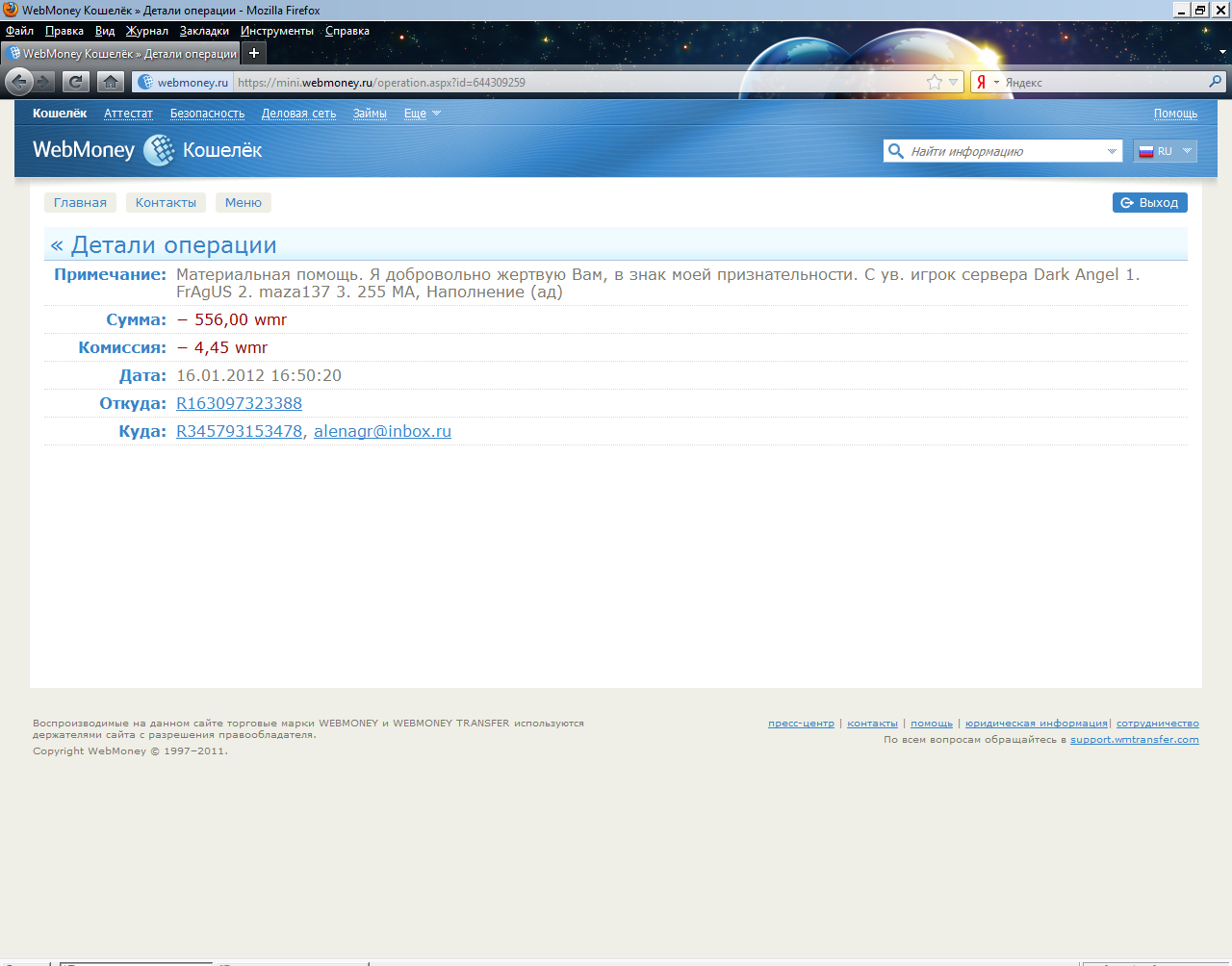The width and height of the screenshot is (1232, 966).
Task: Open the support.wmtransfer.com link
Action: tap(1135, 739)
